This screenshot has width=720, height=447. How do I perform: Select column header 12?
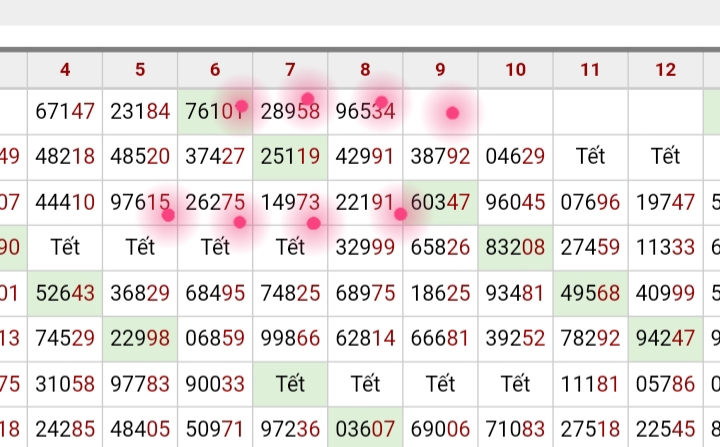[665, 69]
